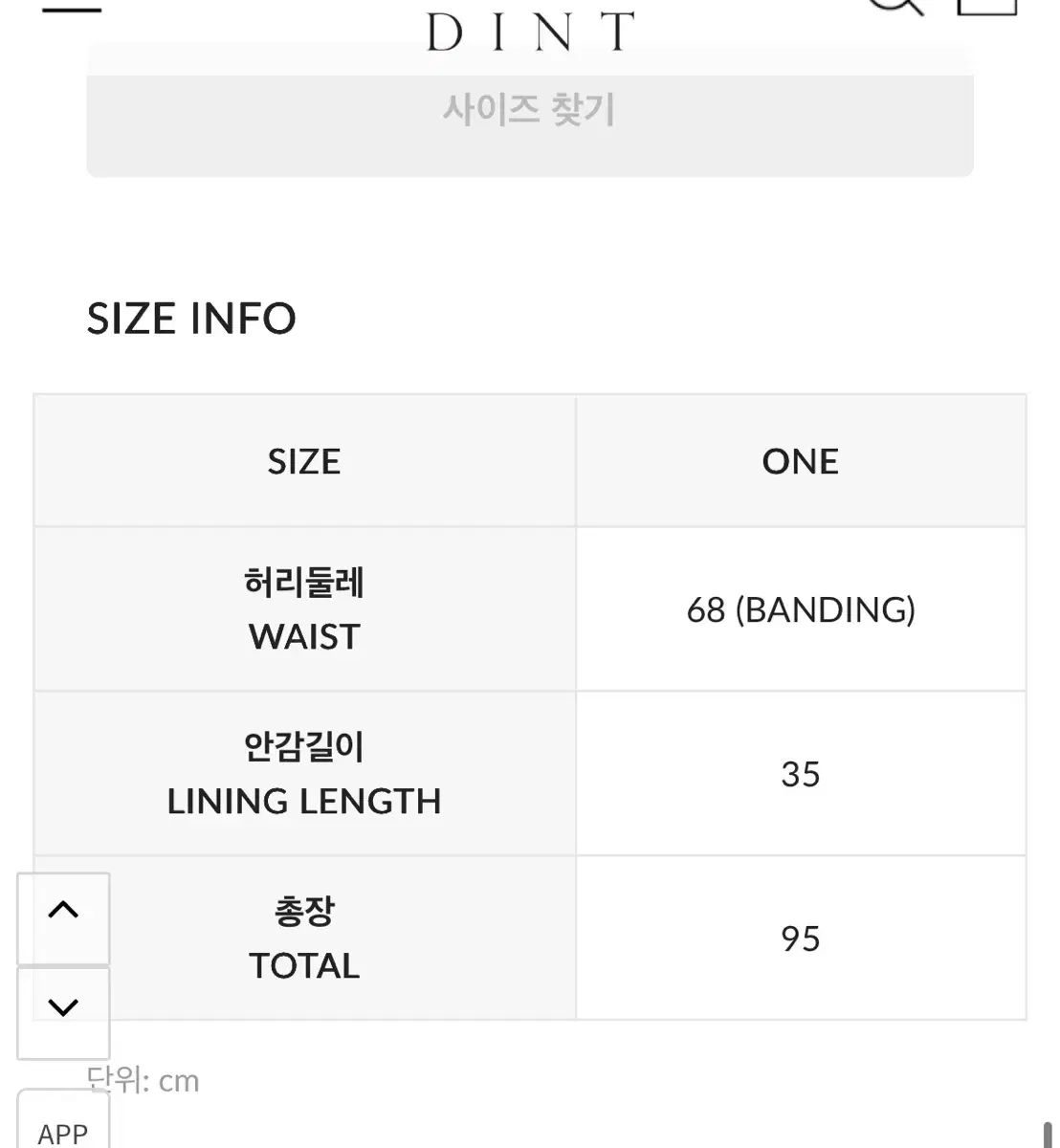
Task: Select the 68 (BANDING) waist value
Action: pyautogui.click(x=801, y=610)
